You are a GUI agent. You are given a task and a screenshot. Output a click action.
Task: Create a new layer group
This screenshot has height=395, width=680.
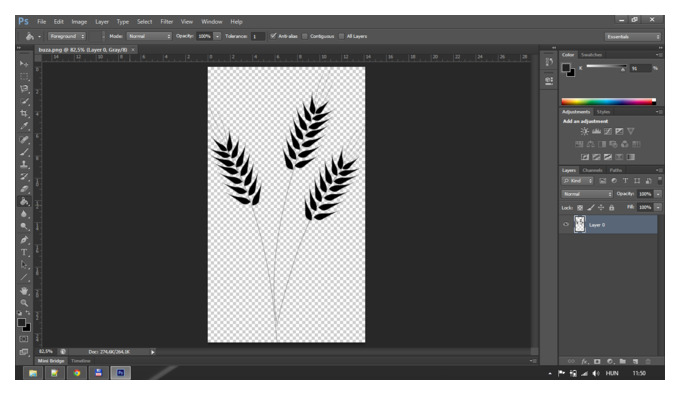pyautogui.click(x=623, y=361)
